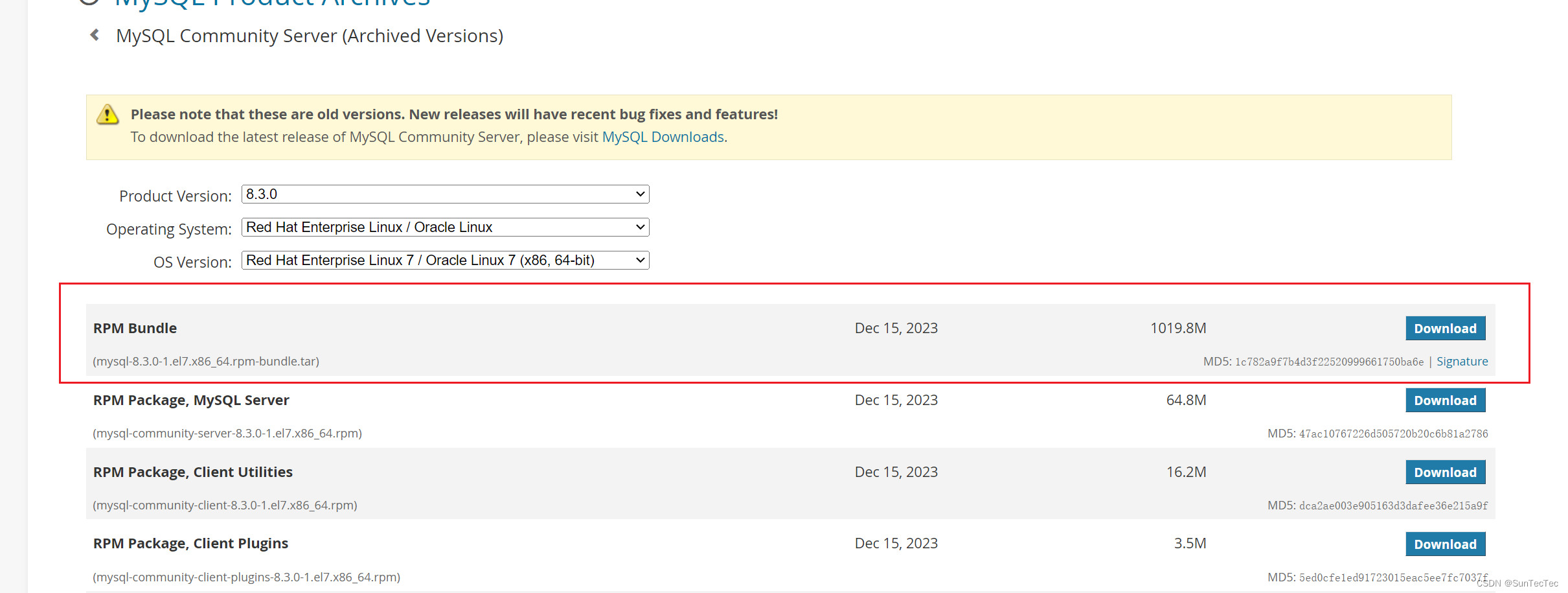Image resolution: width=1568 pixels, height=593 pixels.
Task: Click the 'Product Version:' label
Action: 176,196
